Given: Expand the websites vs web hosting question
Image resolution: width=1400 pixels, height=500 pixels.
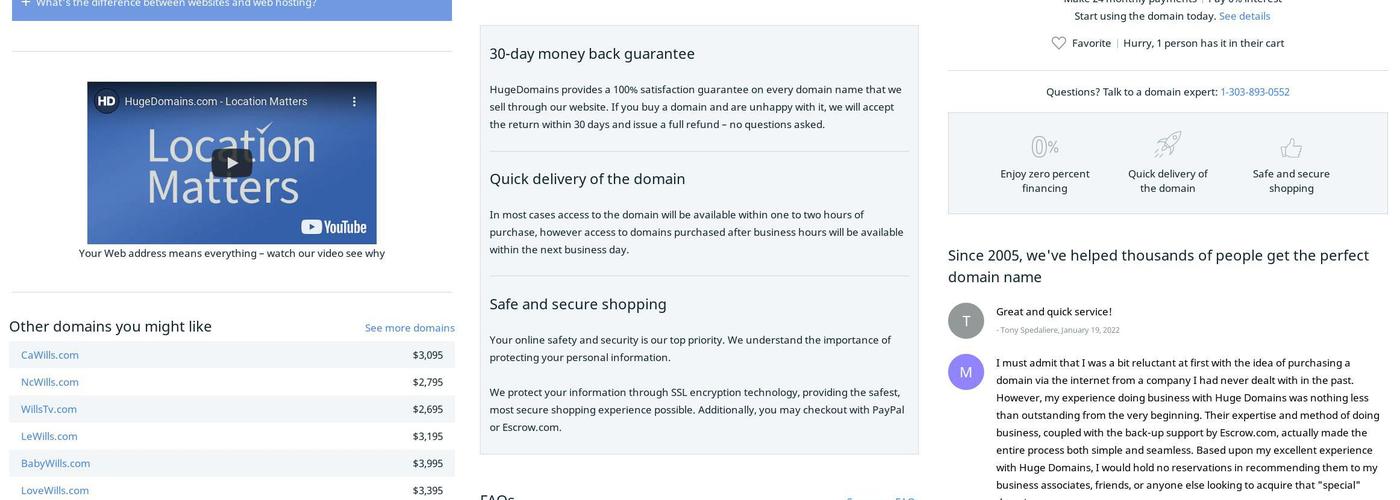Looking at the screenshot, I should click(x=26, y=3).
